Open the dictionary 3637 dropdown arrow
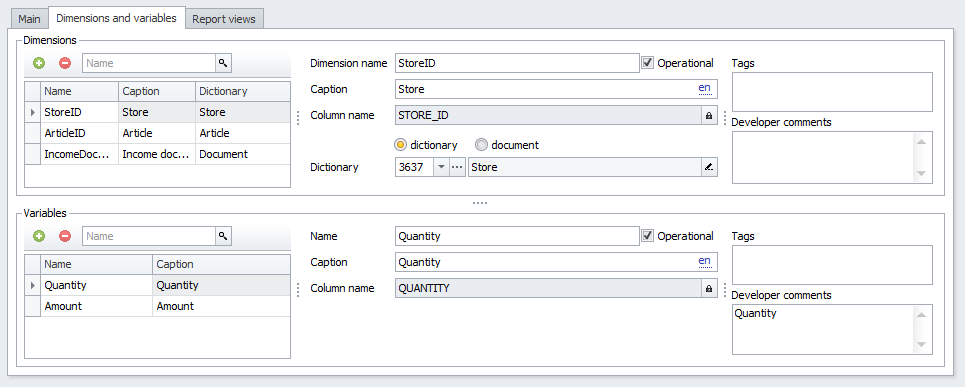This screenshot has height=387, width=965. click(x=441, y=167)
